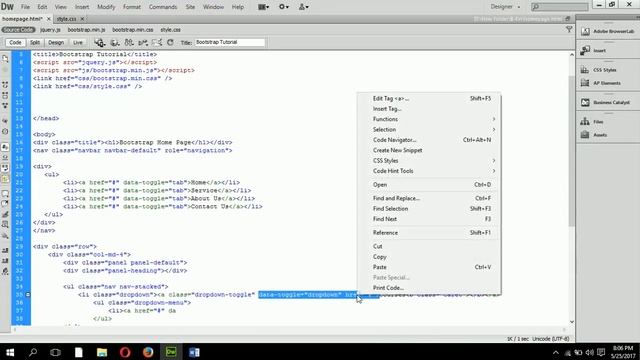640x360 pixels.
Task: Click the W3C Validation toolbar icon
Action: click(143, 42)
